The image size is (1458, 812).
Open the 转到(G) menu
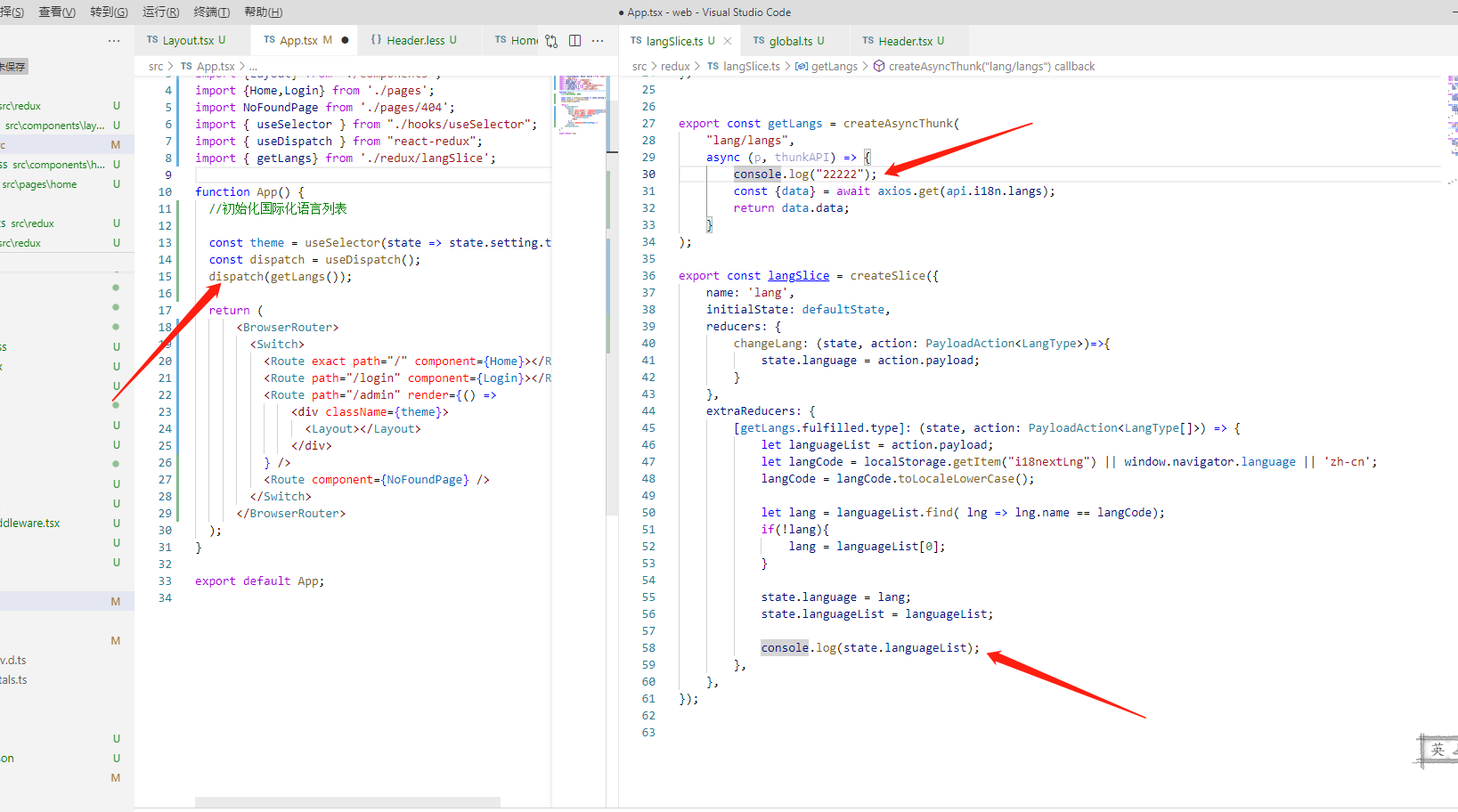(x=109, y=12)
